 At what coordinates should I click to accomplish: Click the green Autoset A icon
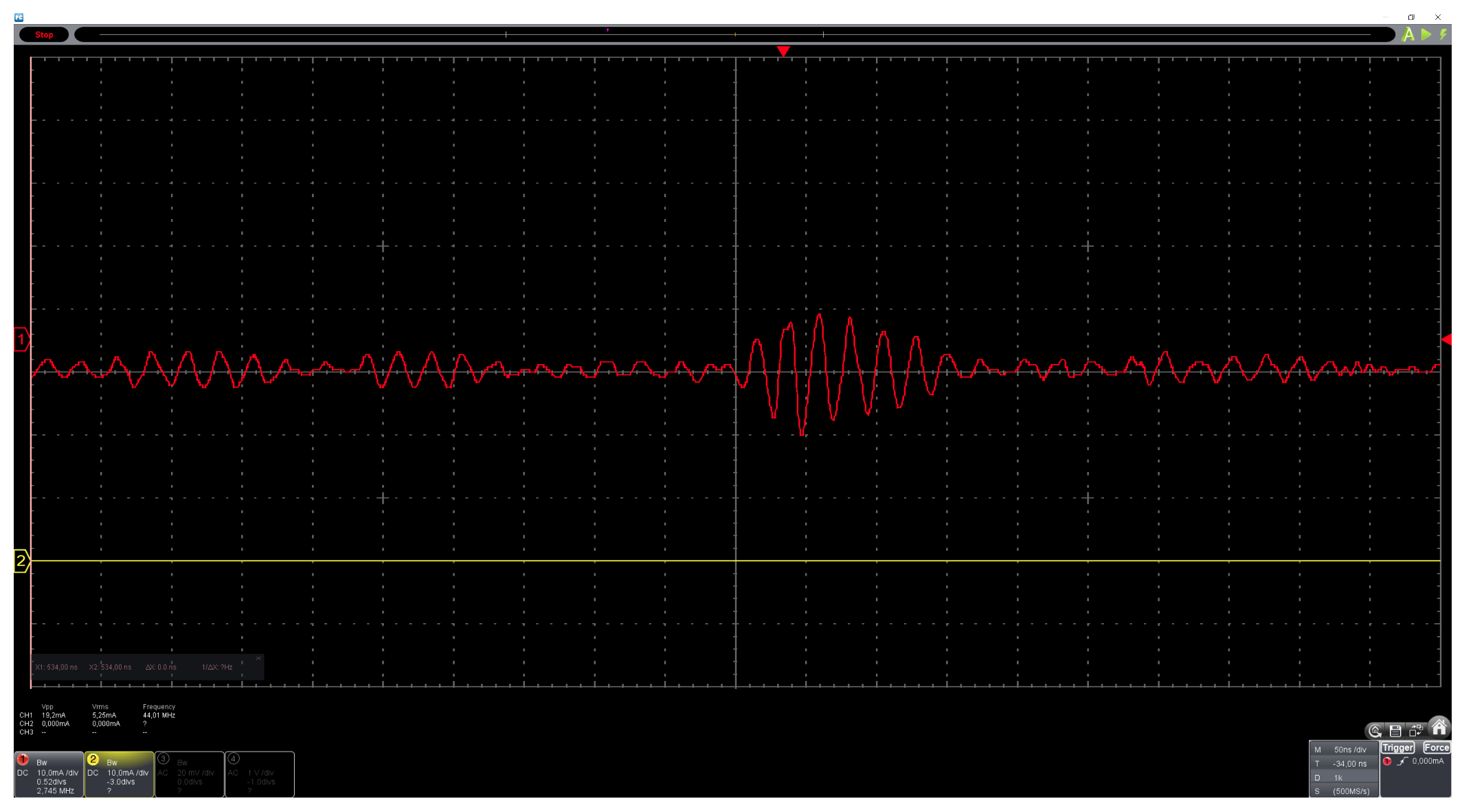coord(1408,34)
